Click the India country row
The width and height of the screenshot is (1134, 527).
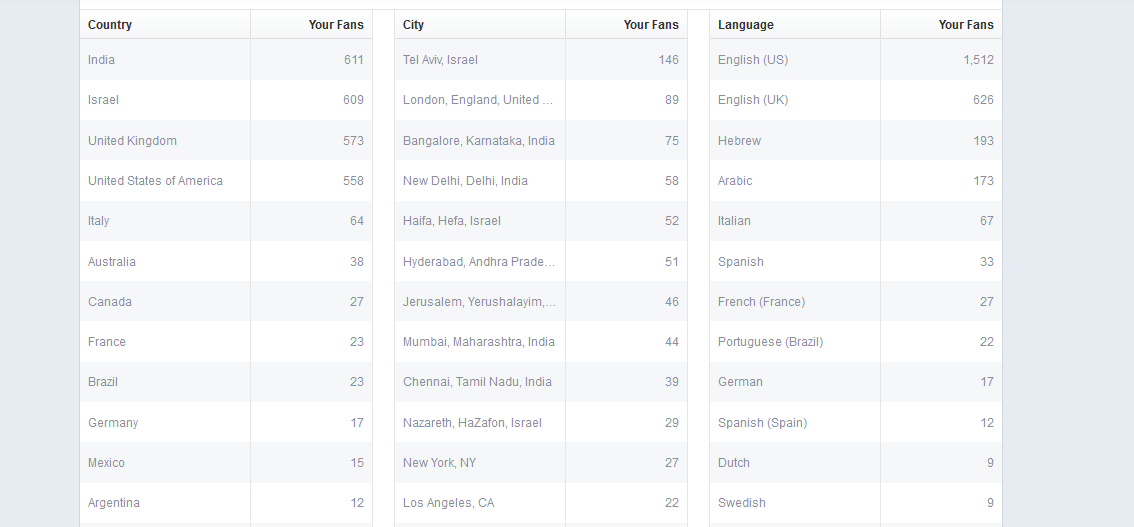pyautogui.click(x=102, y=60)
